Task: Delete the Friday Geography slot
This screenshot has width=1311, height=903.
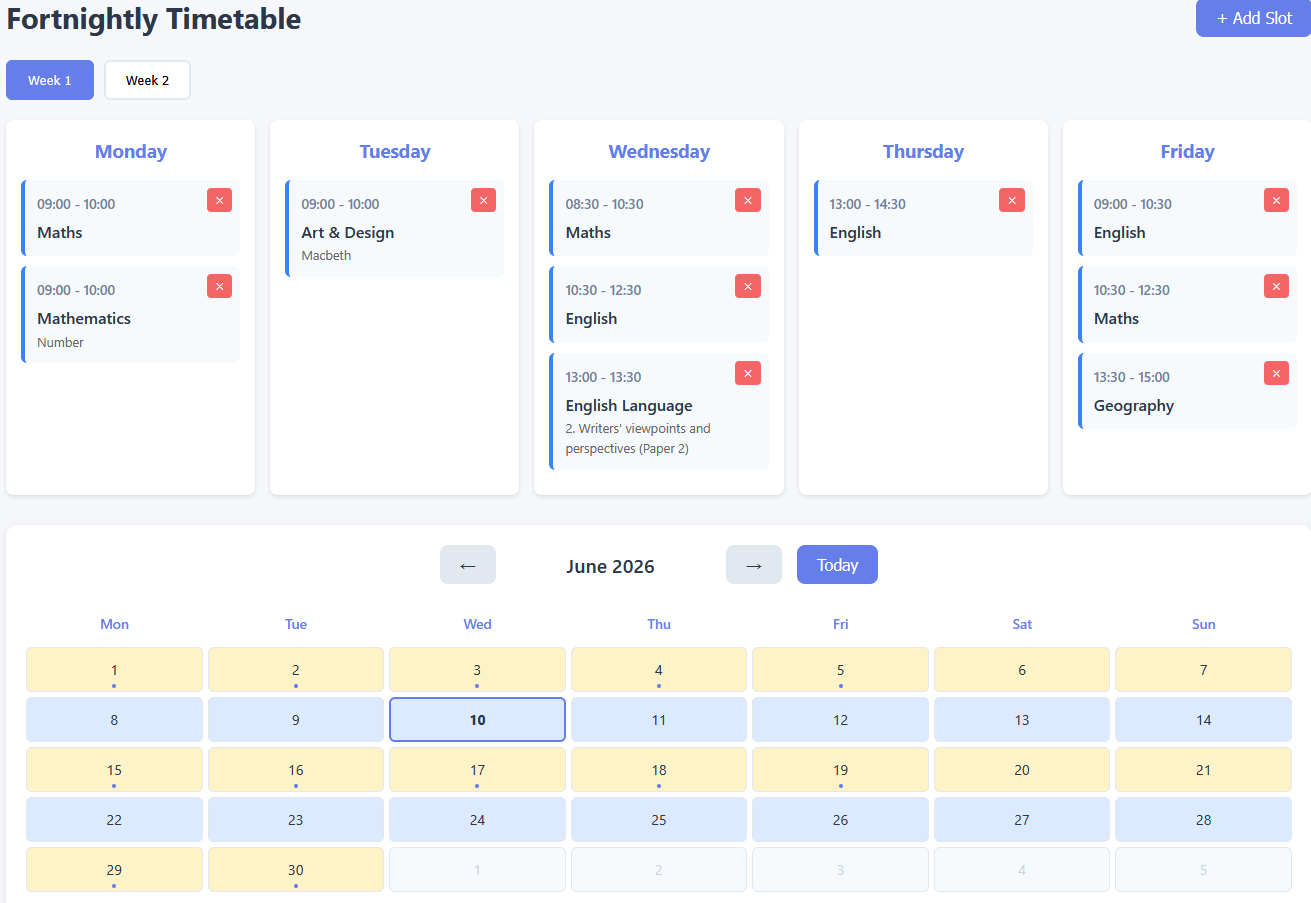Action: (1276, 373)
